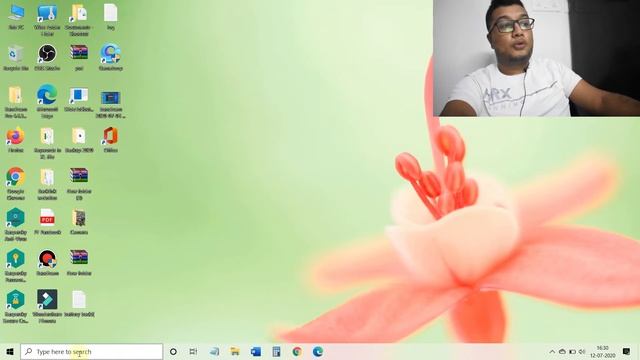
Task: Open the volume control in system tray
Action: click(582, 351)
